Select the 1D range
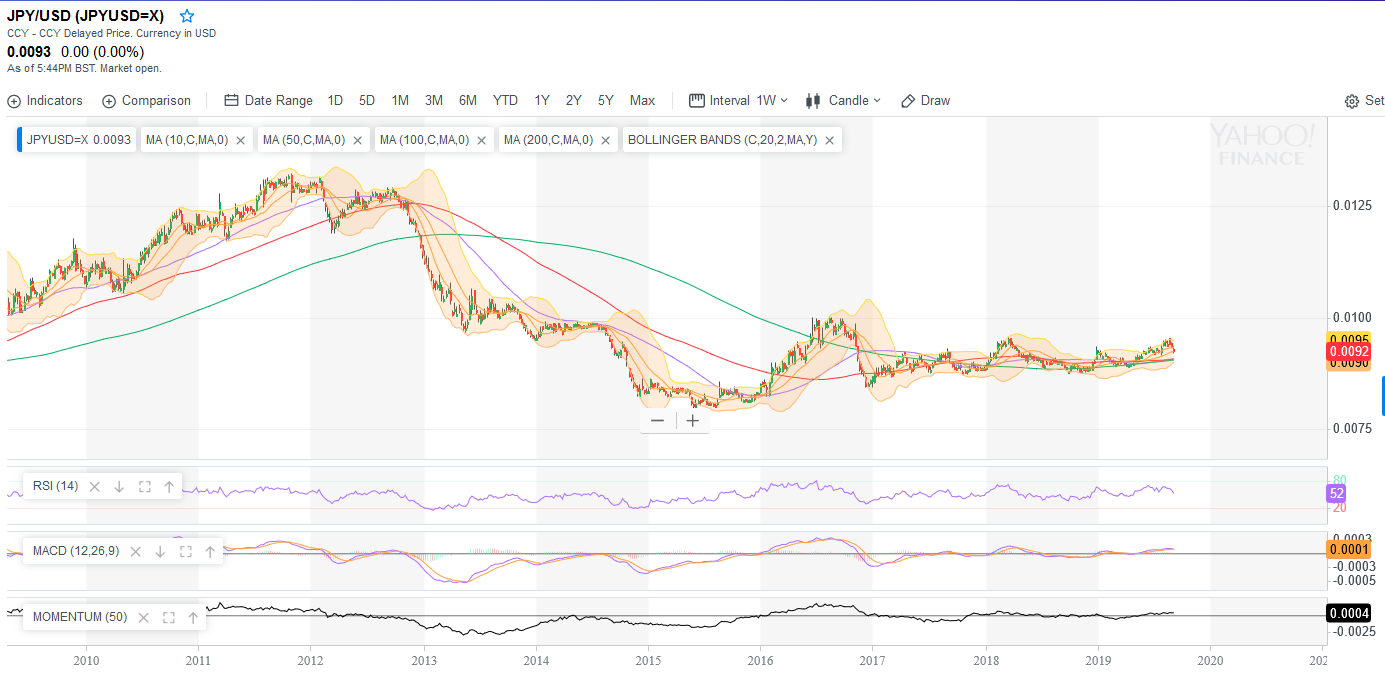The height and width of the screenshot is (679, 1385). coord(335,101)
